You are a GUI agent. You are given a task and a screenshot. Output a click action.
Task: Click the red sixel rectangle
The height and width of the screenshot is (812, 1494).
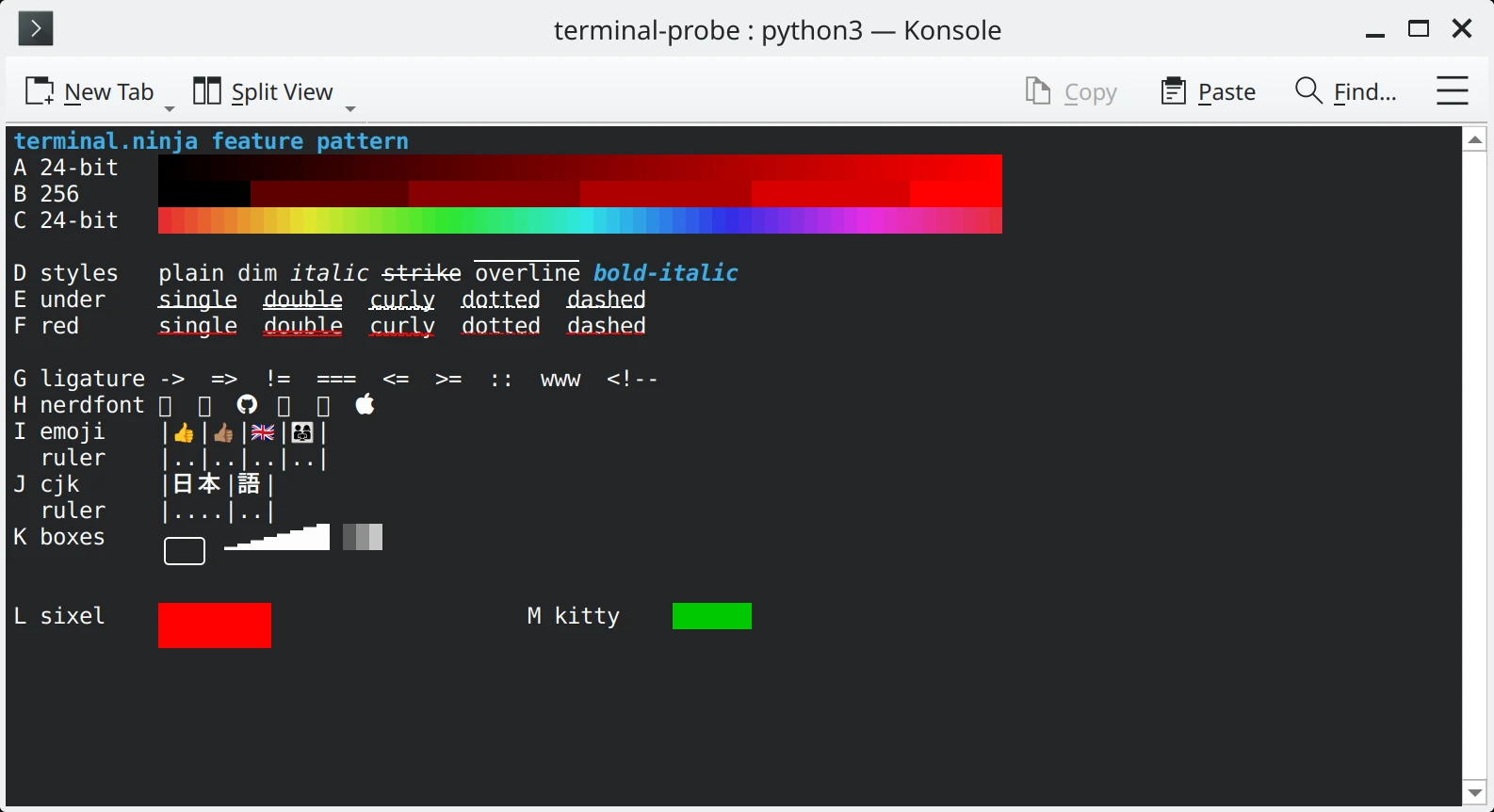coord(215,625)
